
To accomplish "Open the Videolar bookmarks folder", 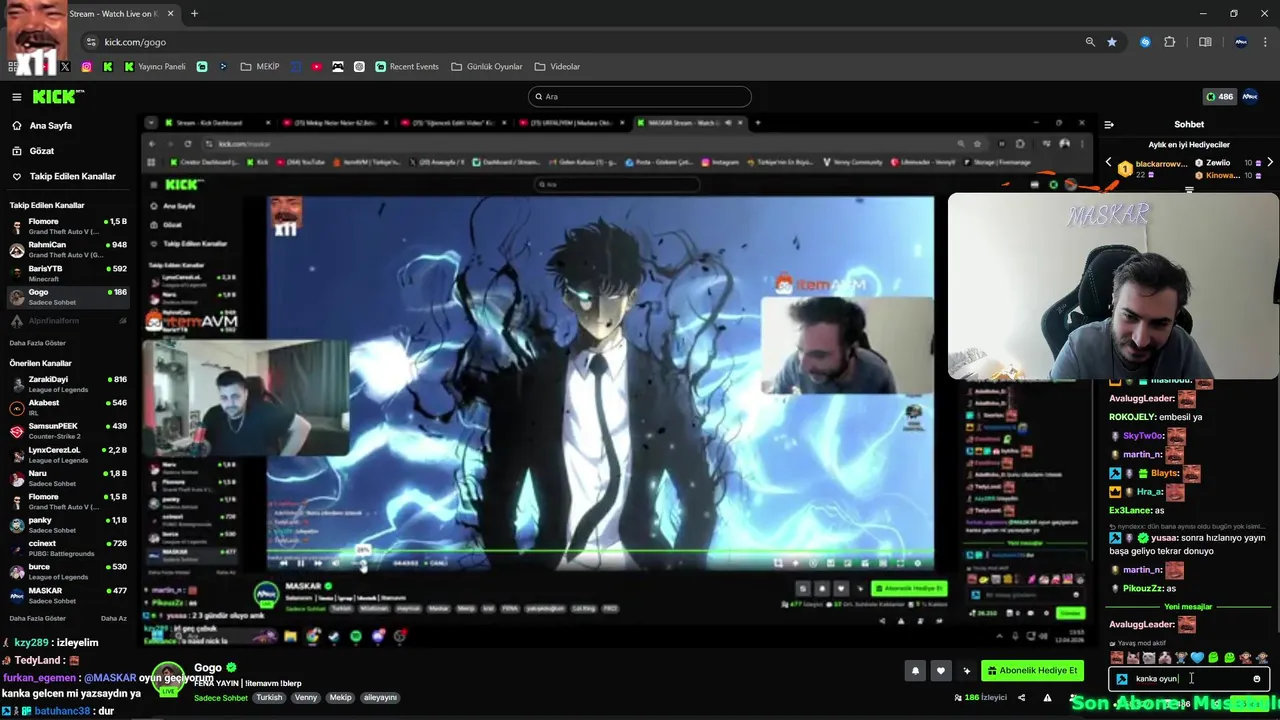I will pyautogui.click(x=557, y=67).
